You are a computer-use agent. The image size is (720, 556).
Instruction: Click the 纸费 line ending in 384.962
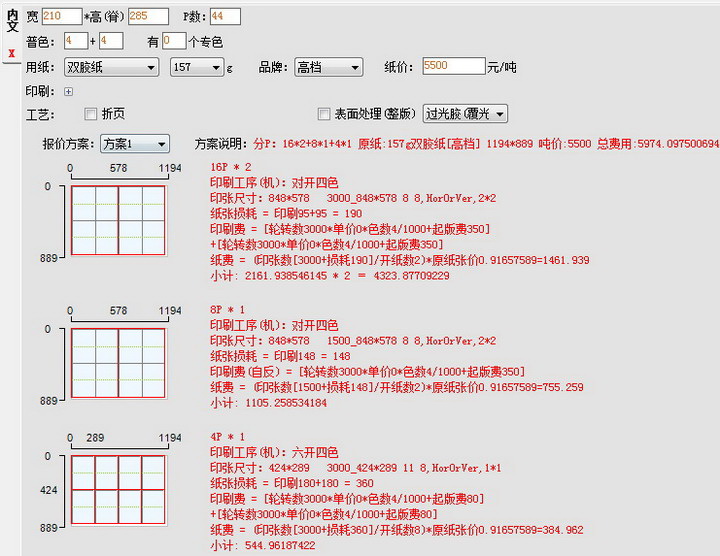click(x=397, y=530)
